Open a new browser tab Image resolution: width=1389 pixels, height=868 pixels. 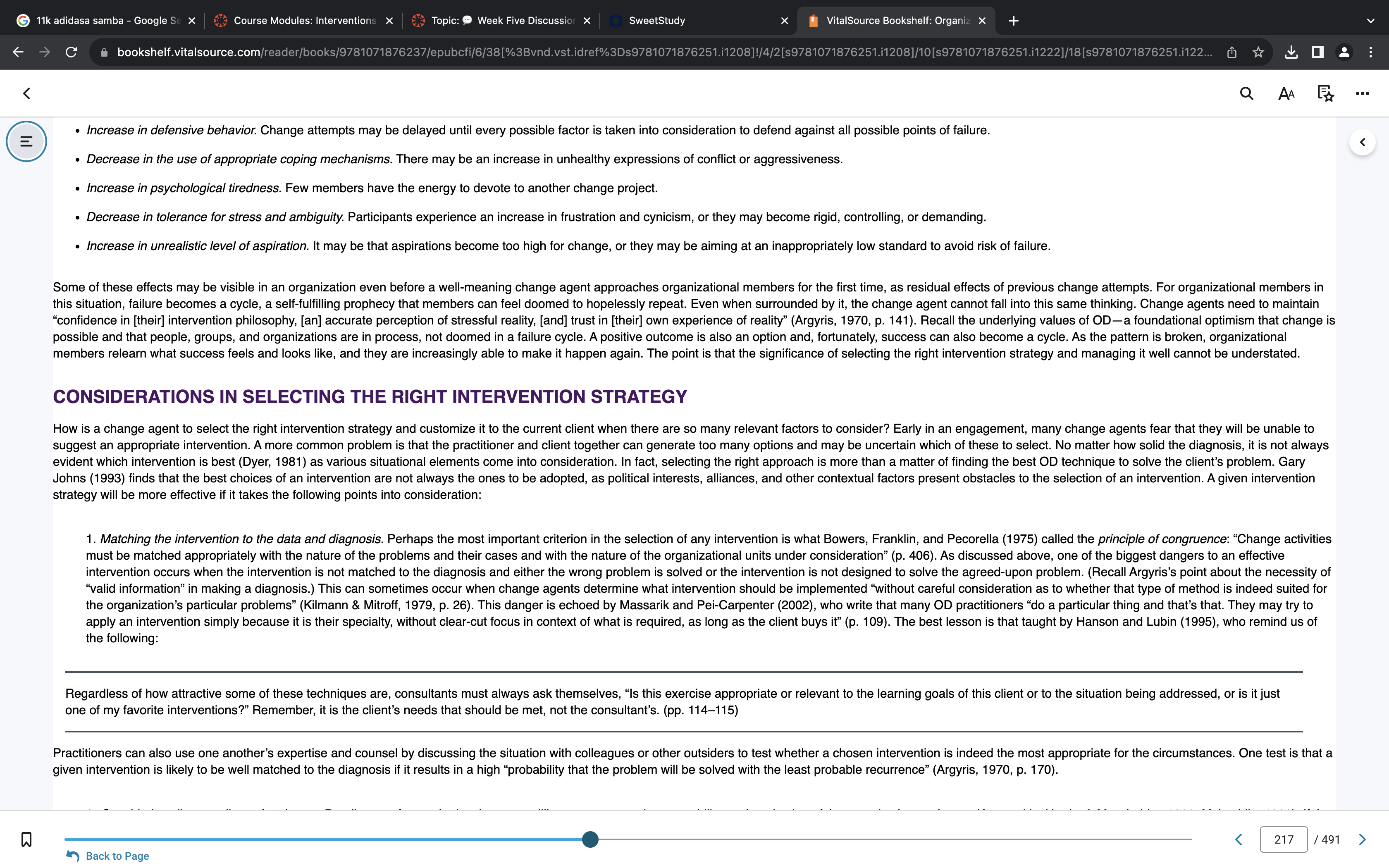[1014, 21]
